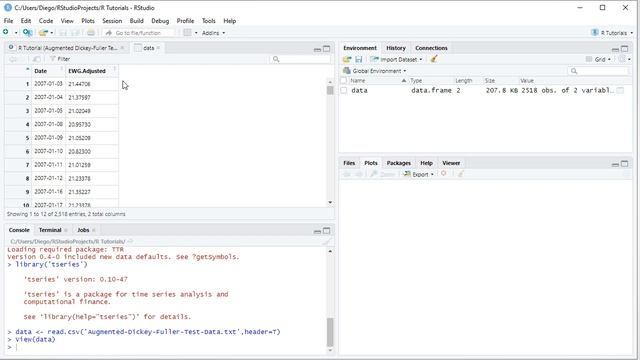Click the Filter button in data viewer

pos(60,59)
